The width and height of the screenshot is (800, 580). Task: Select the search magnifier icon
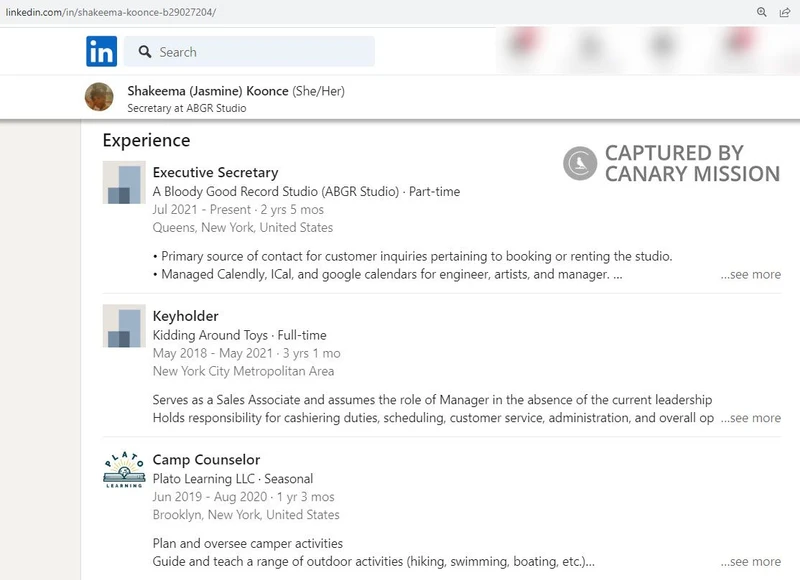click(145, 52)
